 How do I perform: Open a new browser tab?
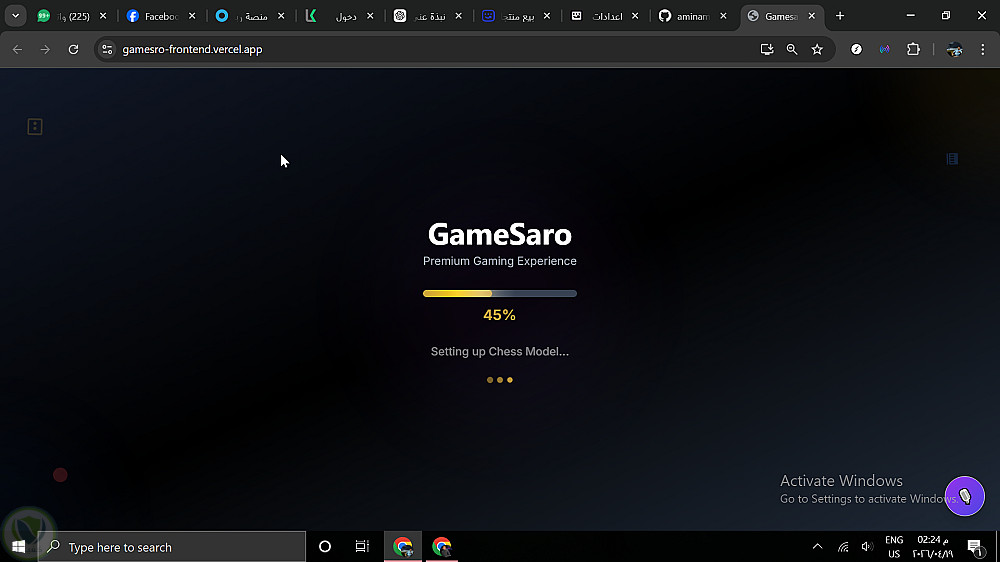click(x=840, y=16)
